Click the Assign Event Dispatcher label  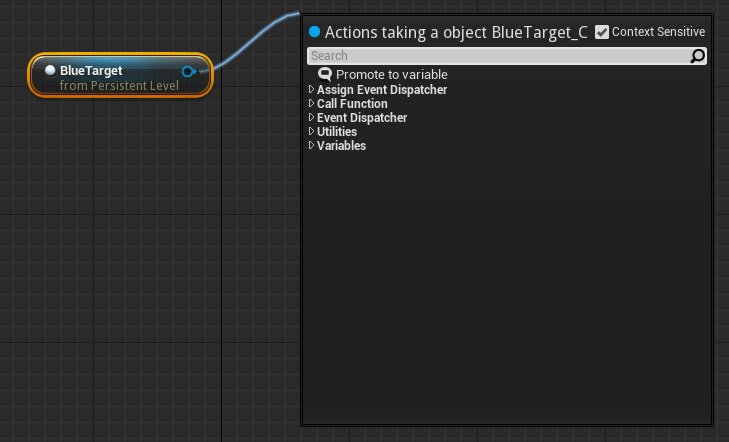(x=382, y=90)
